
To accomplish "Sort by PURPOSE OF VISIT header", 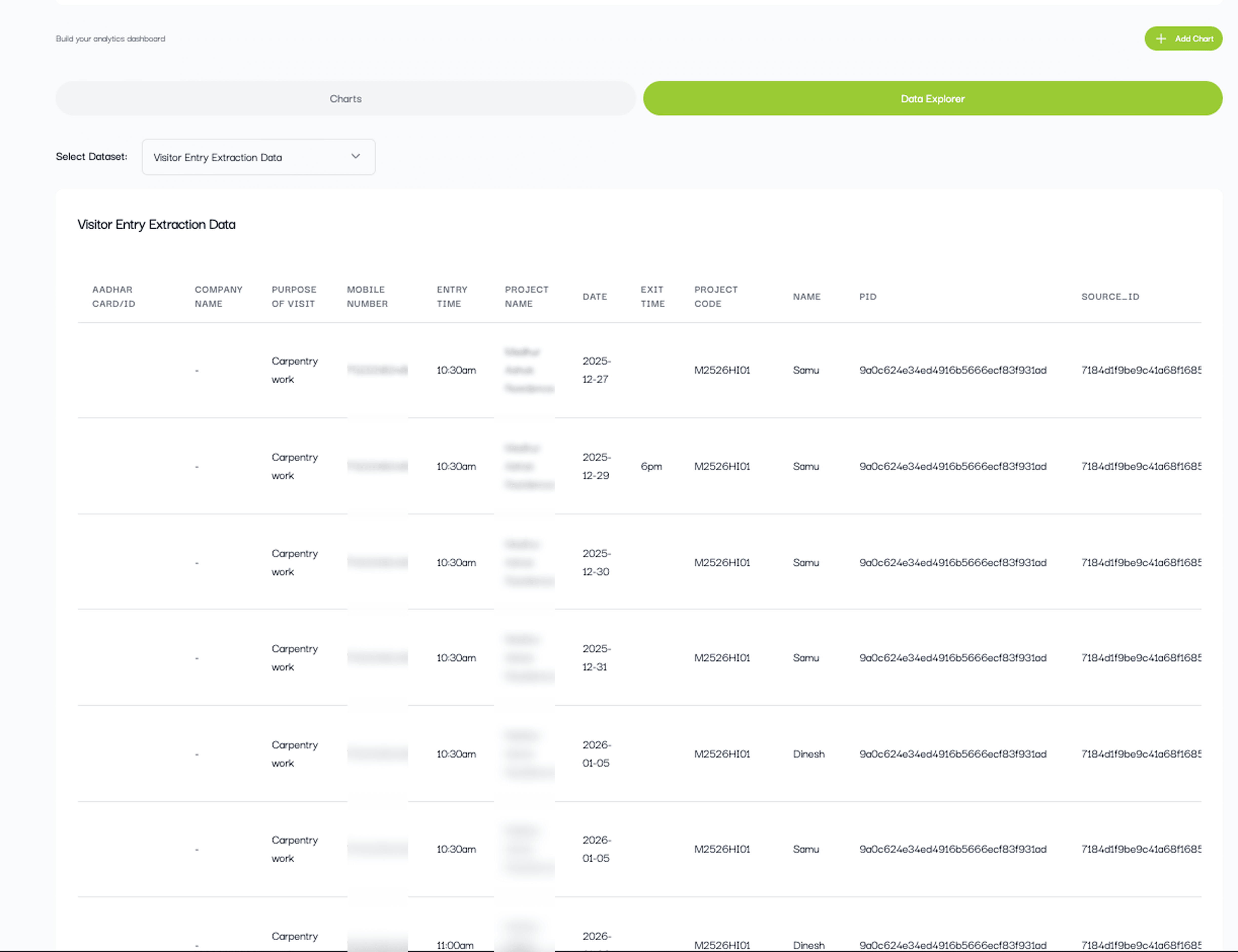I will click(294, 296).
